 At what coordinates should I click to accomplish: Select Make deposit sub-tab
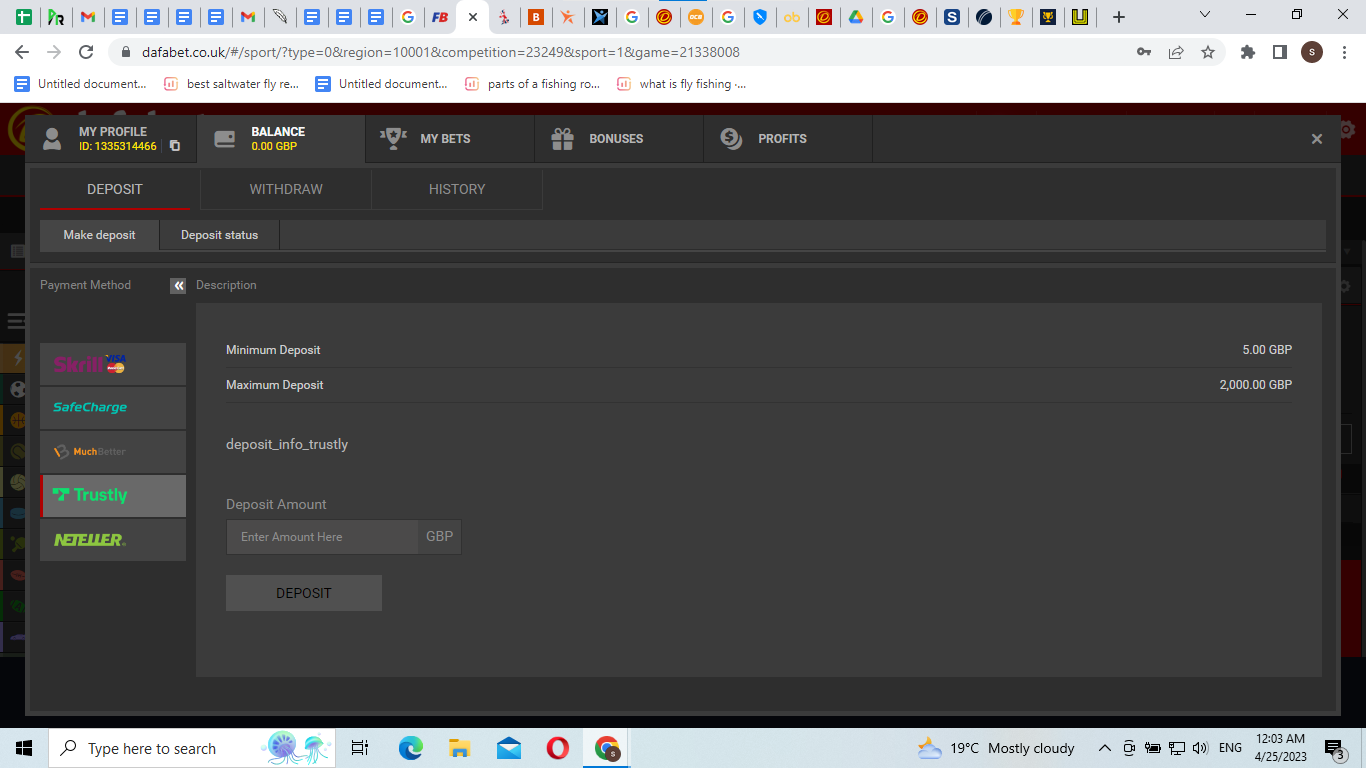point(99,235)
